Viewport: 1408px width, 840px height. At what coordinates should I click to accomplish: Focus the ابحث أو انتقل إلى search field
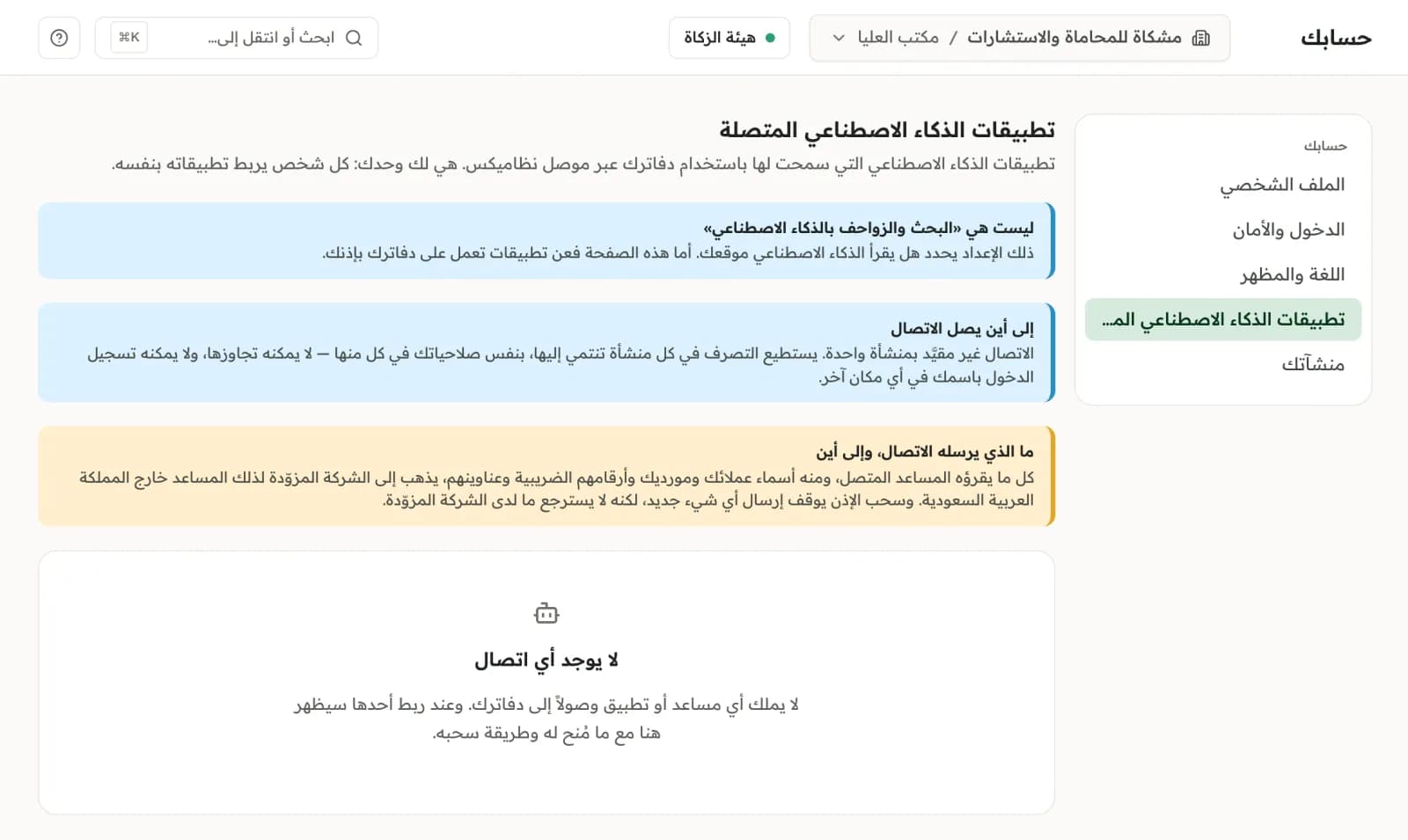(237, 38)
